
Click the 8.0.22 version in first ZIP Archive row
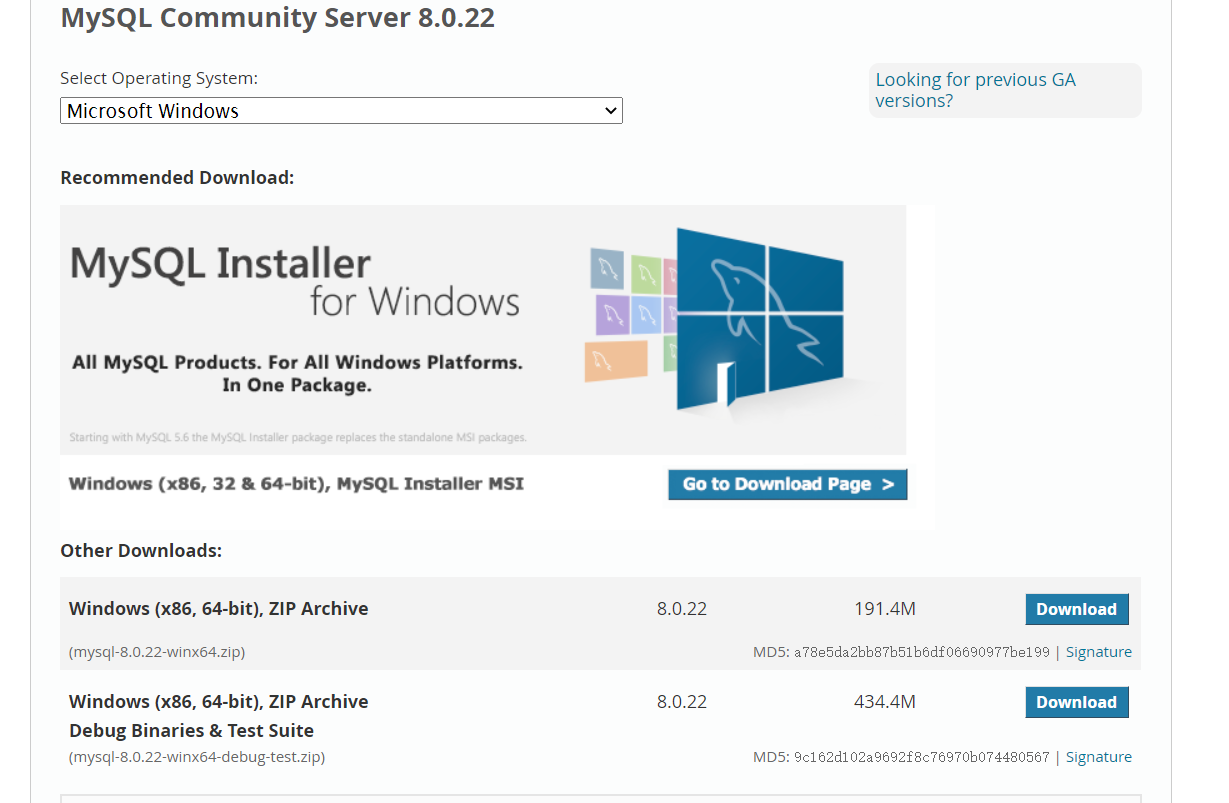pyautogui.click(x=682, y=609)
